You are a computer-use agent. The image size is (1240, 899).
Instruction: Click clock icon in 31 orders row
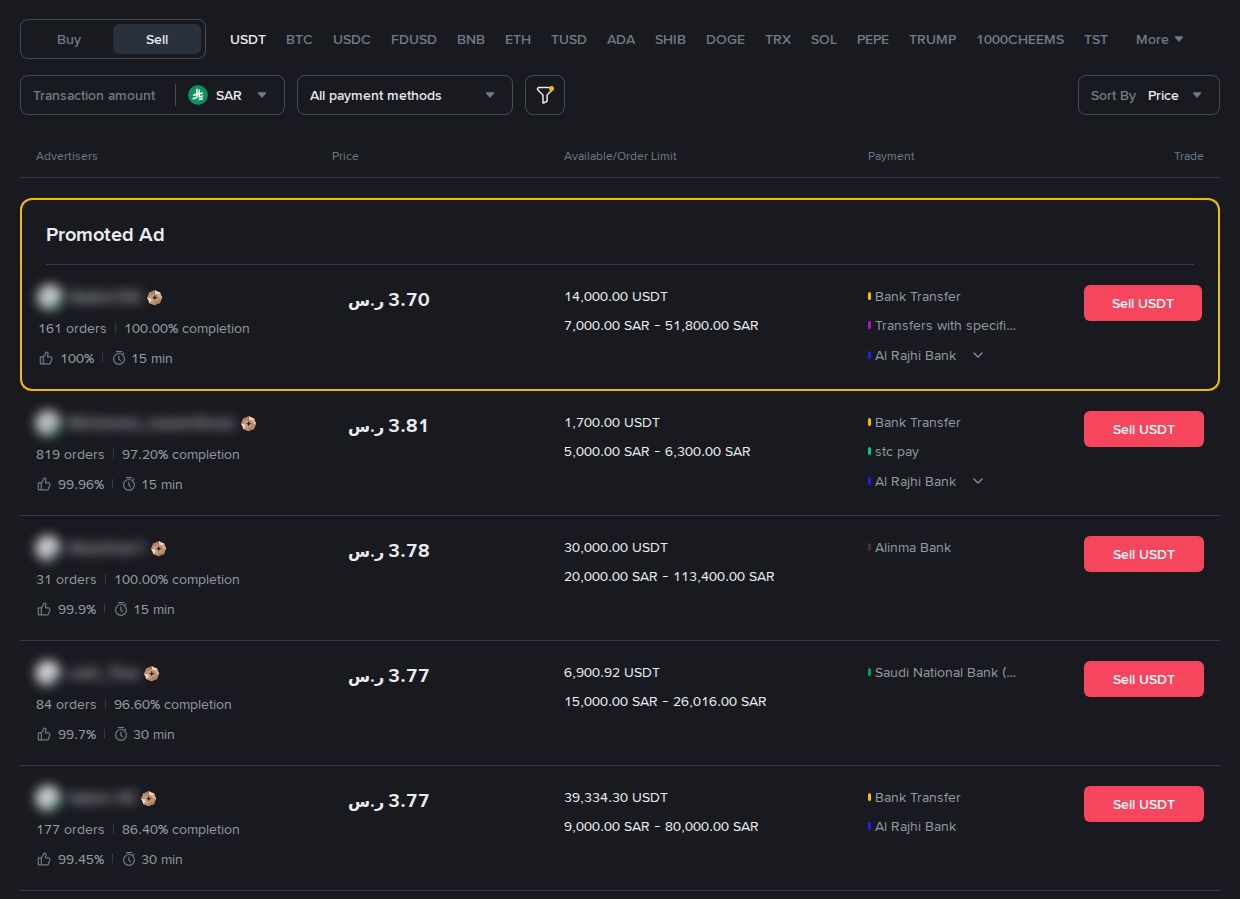point(121,609)
